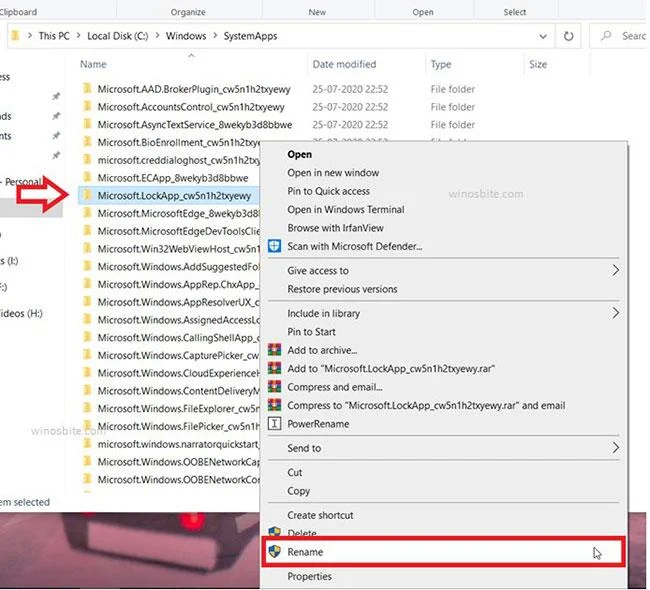Click folder icon of microsoft.windows.narratorquickstart
650x590 pixels.
tap(87, 444)
